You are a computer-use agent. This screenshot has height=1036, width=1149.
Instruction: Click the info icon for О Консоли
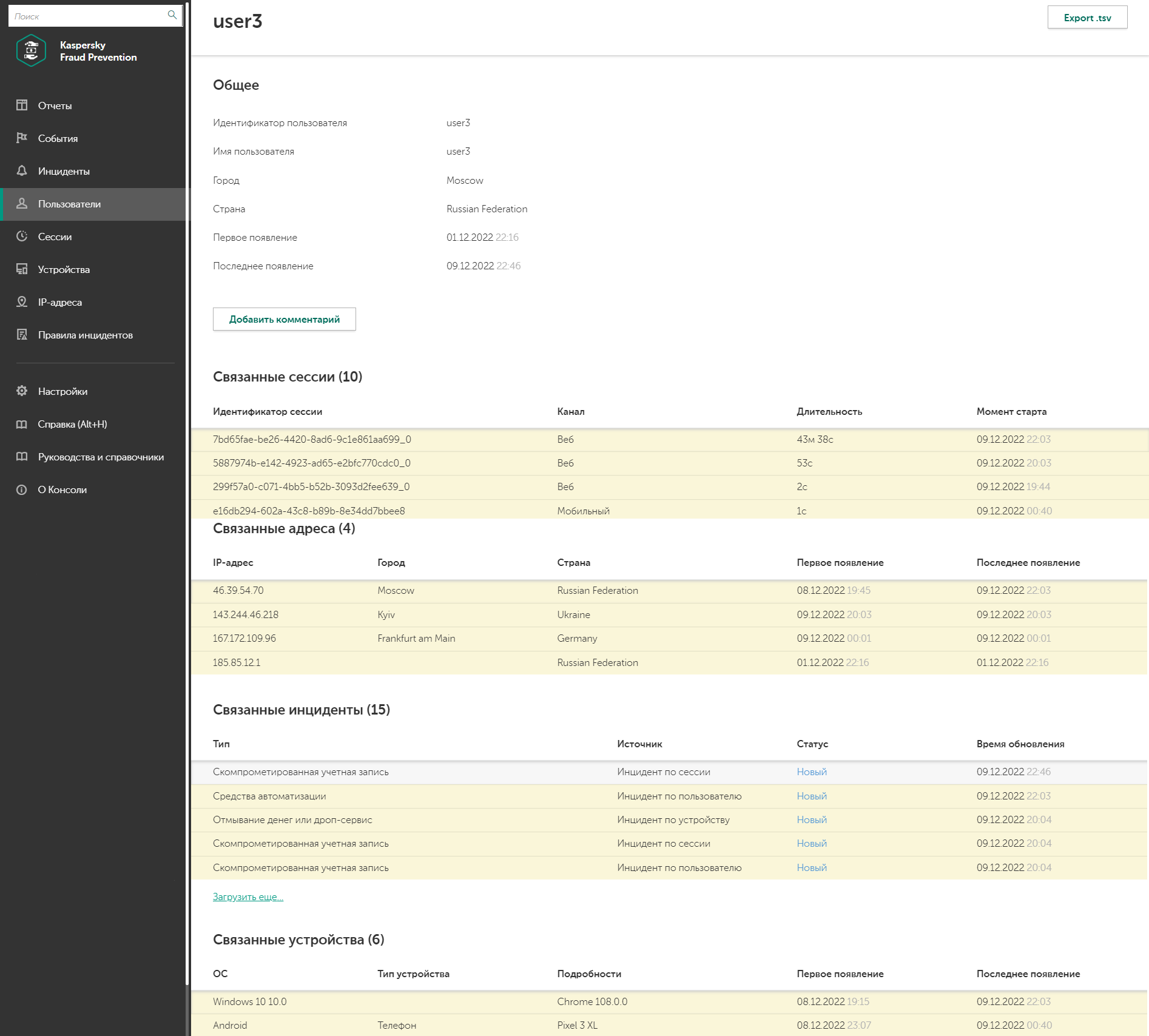pyautogui.click(x=22, y=489)
